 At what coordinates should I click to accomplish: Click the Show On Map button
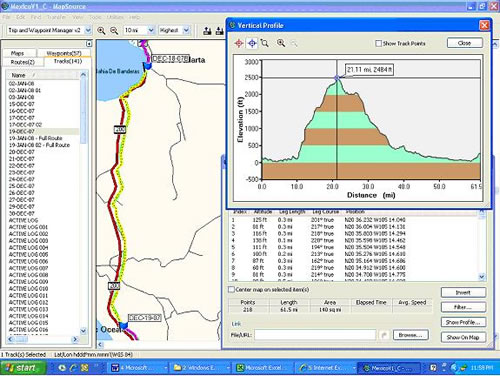[x=463, y=337]
